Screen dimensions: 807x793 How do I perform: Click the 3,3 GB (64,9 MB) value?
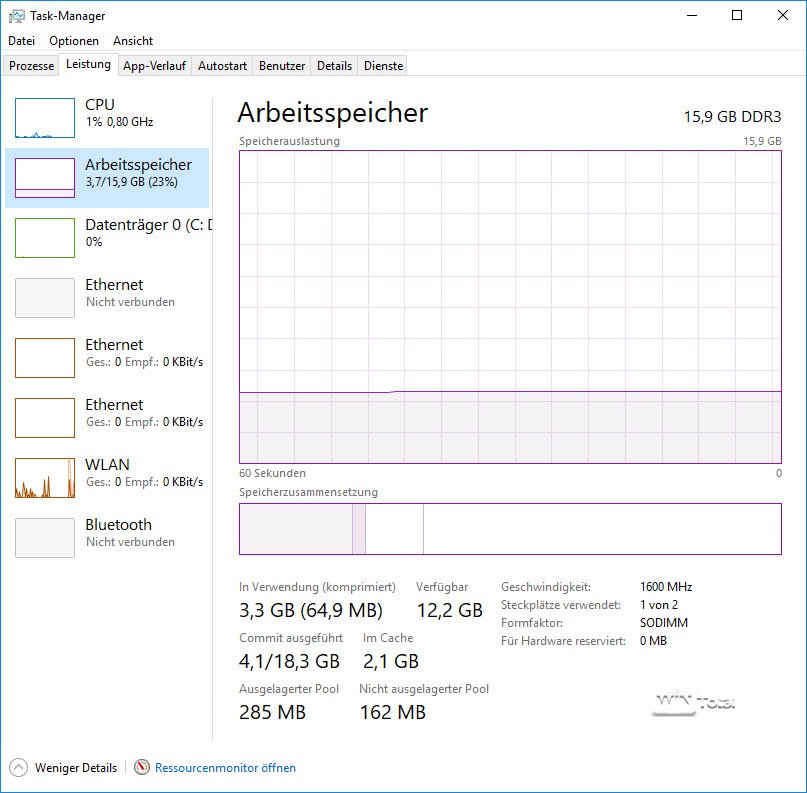click(x=311, y=610)
